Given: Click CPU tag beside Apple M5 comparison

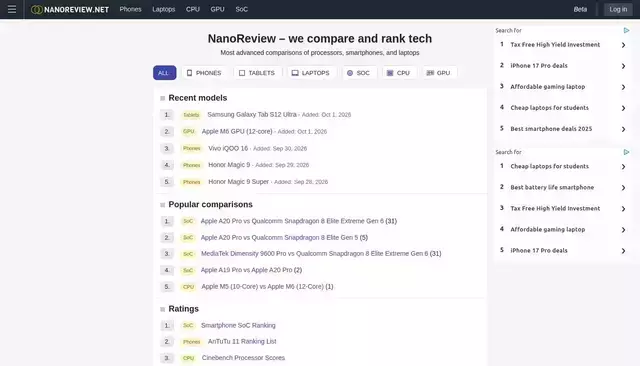Looking at the screenshot, I should click(x=188, y=287).
